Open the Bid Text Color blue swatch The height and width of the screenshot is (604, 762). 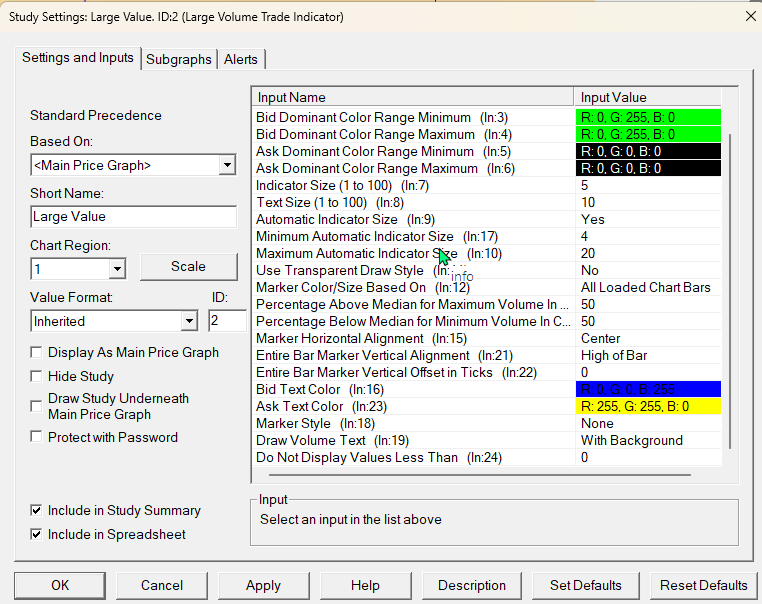(648, 389)
